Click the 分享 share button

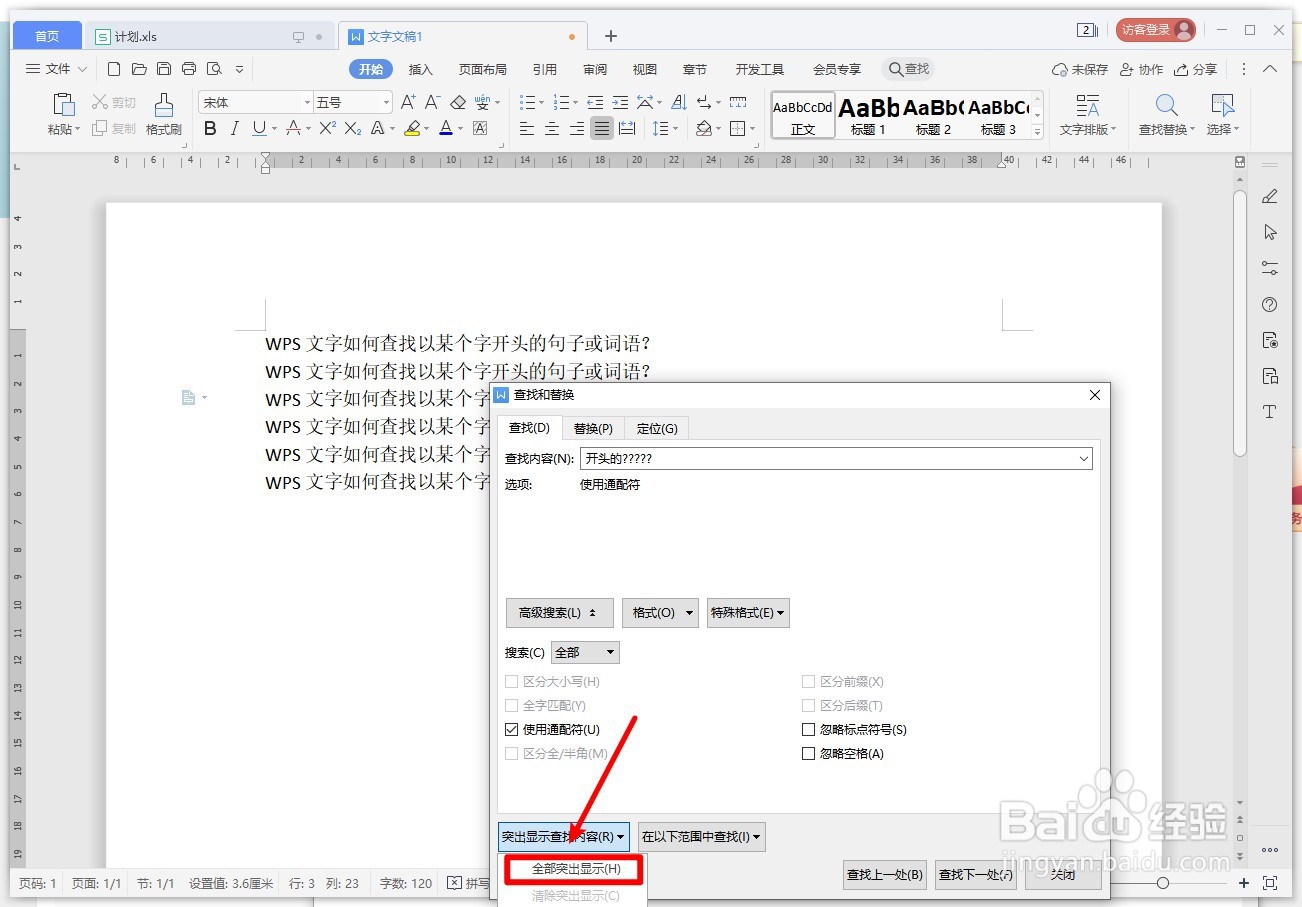tap(1196, 69)
